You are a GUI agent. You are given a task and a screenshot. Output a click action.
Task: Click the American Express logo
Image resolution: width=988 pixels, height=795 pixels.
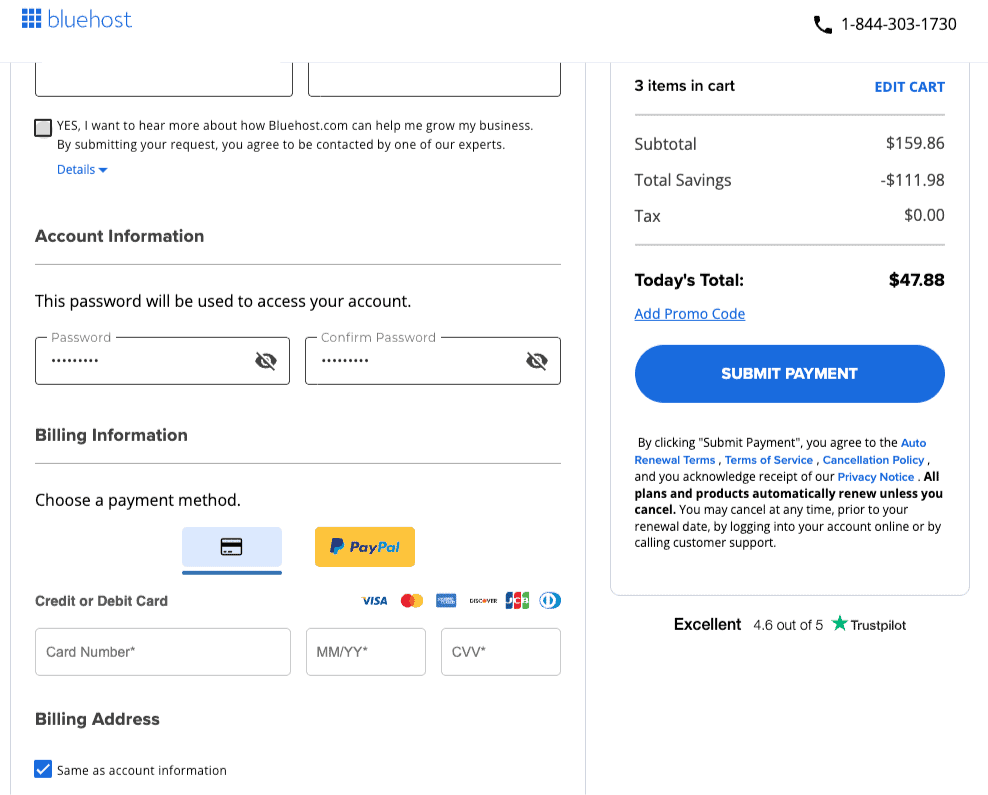pos(446,601)
